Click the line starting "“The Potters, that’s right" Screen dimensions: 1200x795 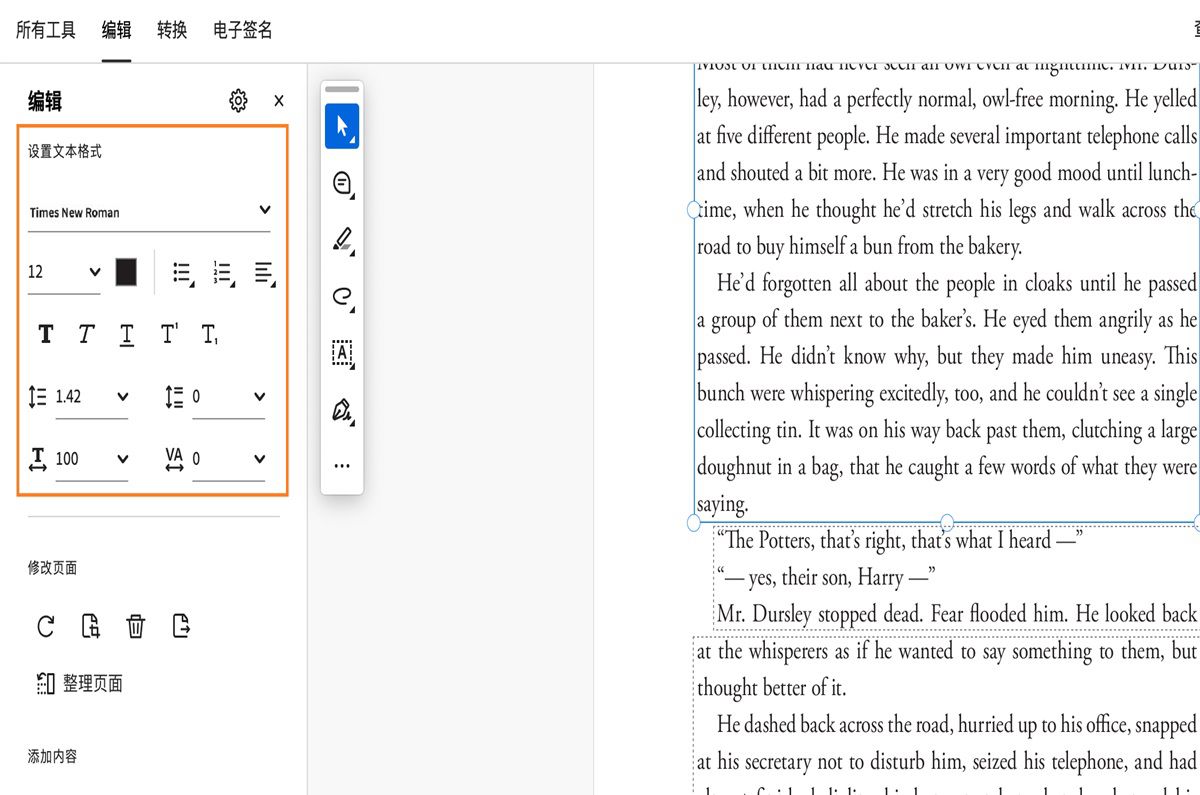click(x=900, y=540)
